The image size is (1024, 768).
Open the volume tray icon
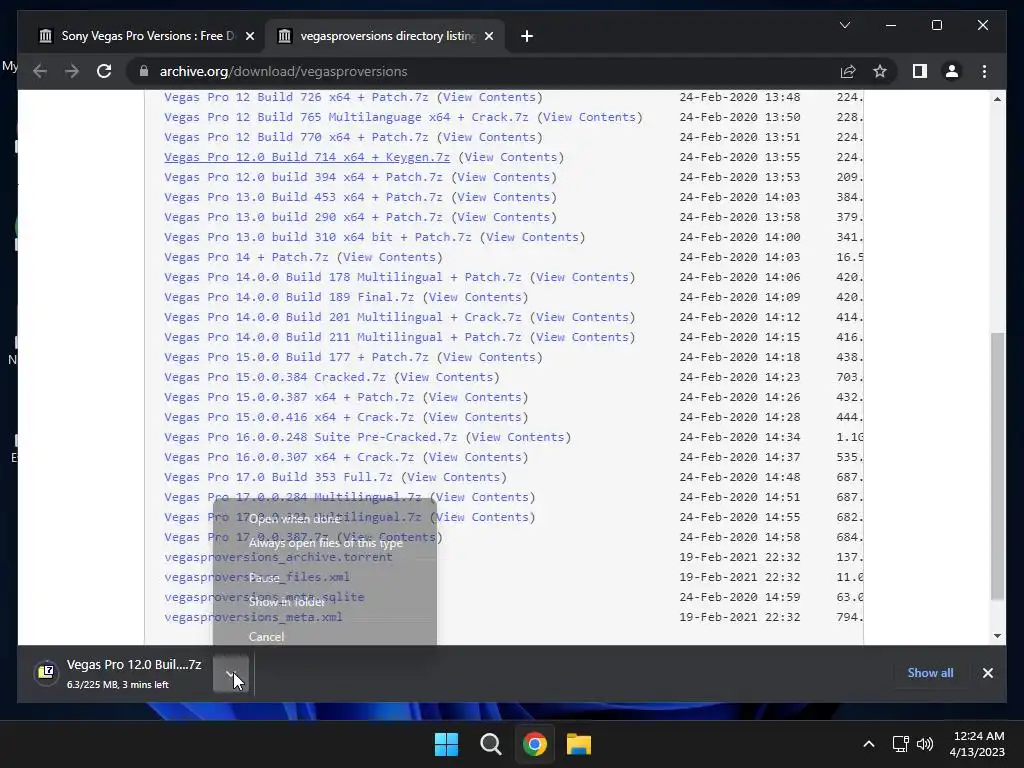pyautogui.click(x=925, y=744)
